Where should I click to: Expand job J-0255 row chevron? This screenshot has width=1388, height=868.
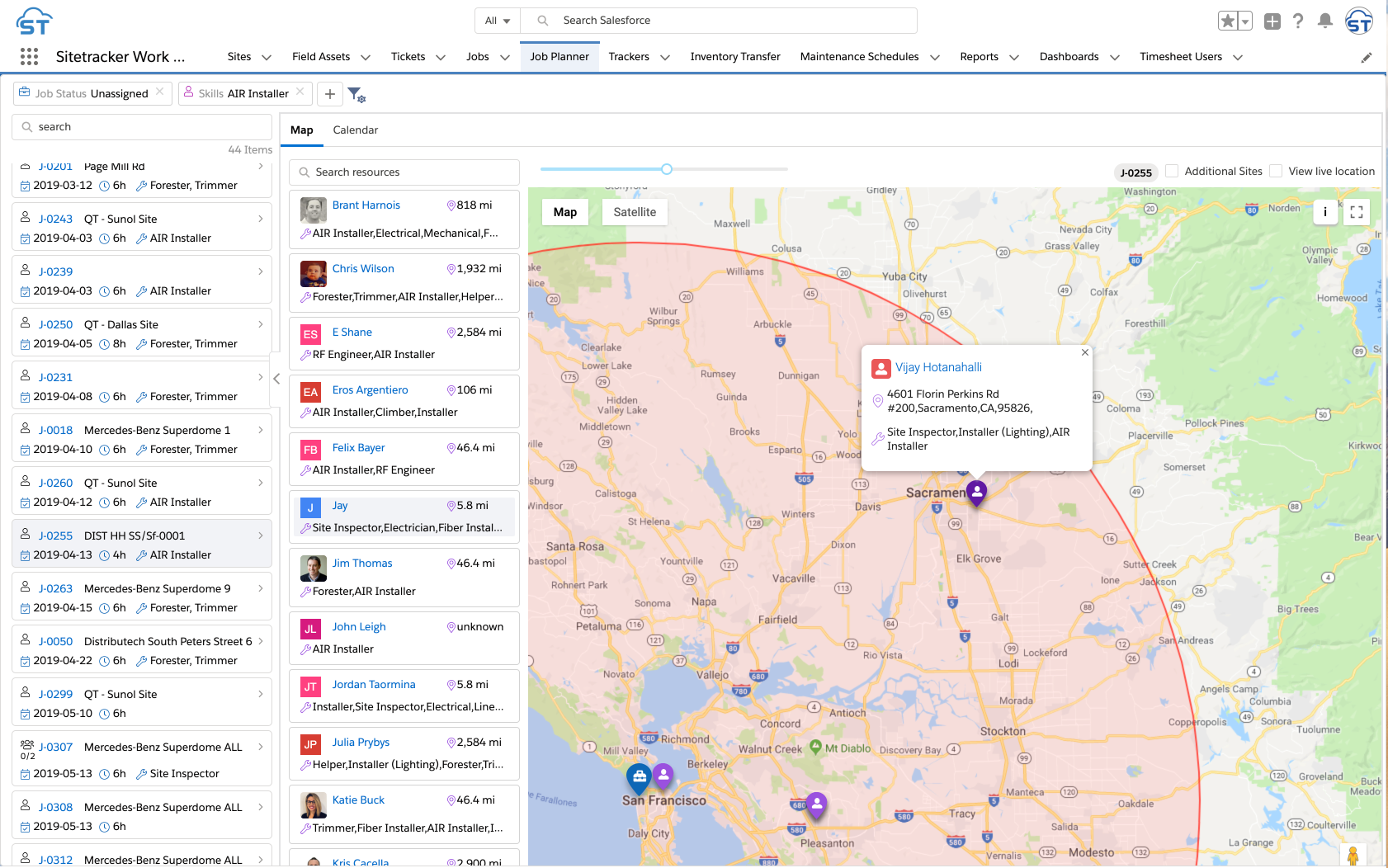click(x=261, y=535)
